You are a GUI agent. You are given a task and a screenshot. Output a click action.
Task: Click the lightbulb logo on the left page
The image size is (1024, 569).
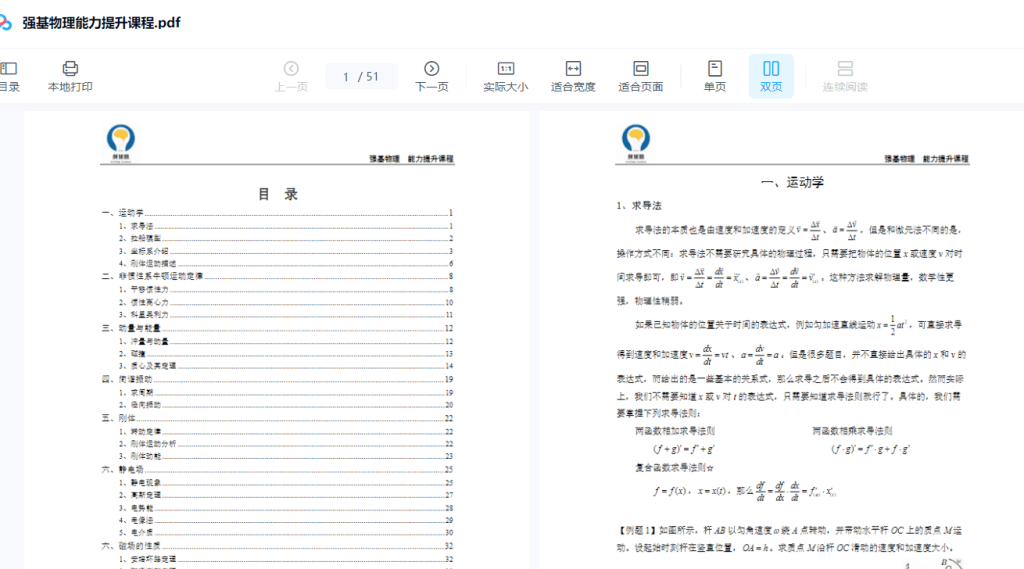point(121,143)
